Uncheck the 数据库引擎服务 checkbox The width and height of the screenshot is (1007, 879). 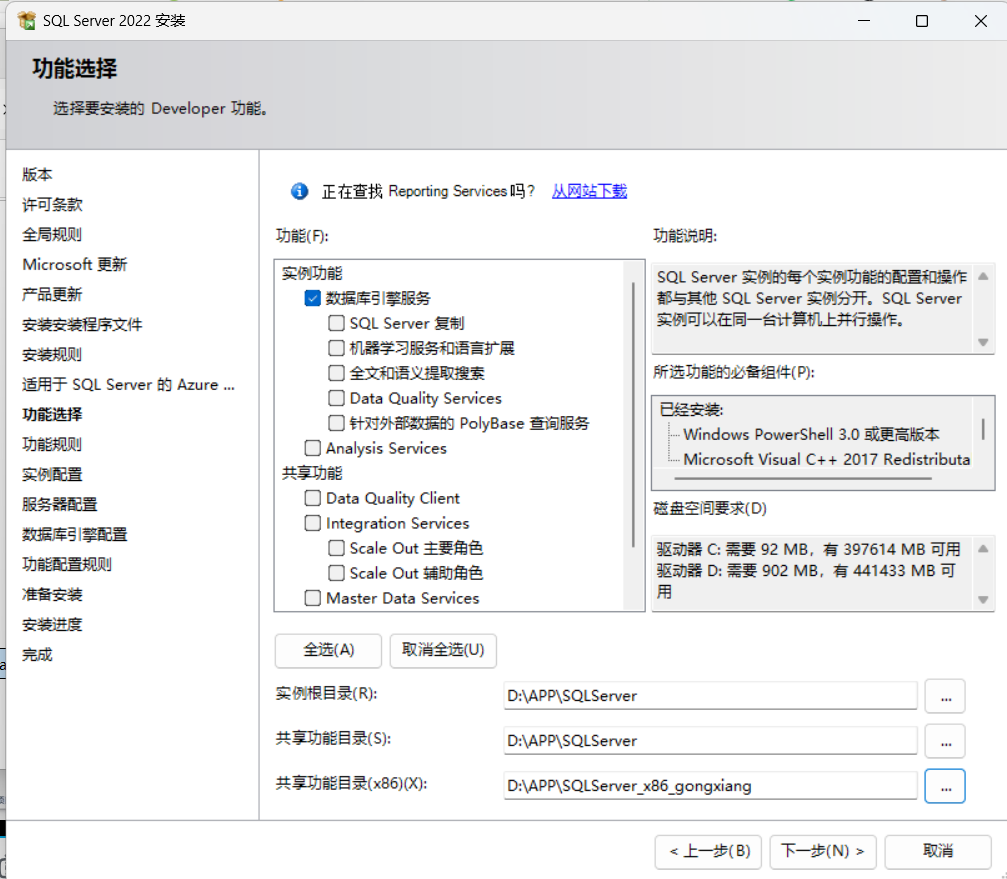[313, 298]
